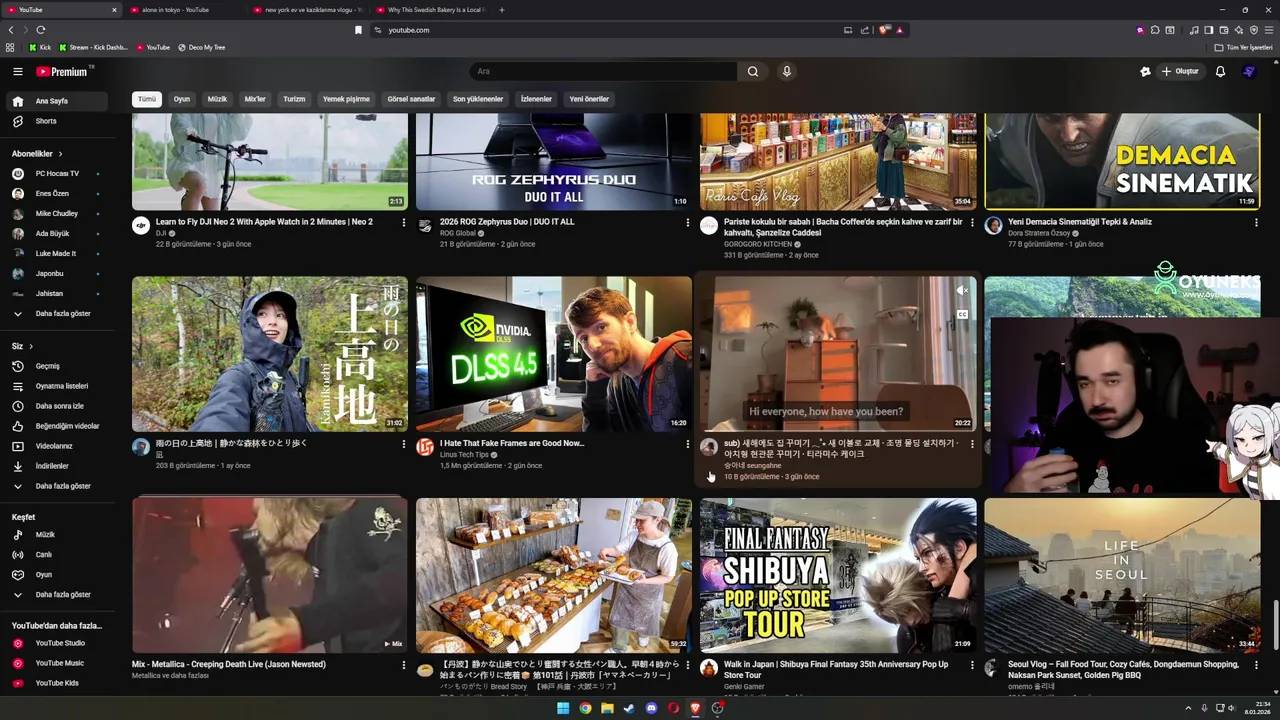This screenshot has height=720, width=1280.
Task: Open Discord from the taskbar
Action: pyautogui.click(x=651, y=708)
